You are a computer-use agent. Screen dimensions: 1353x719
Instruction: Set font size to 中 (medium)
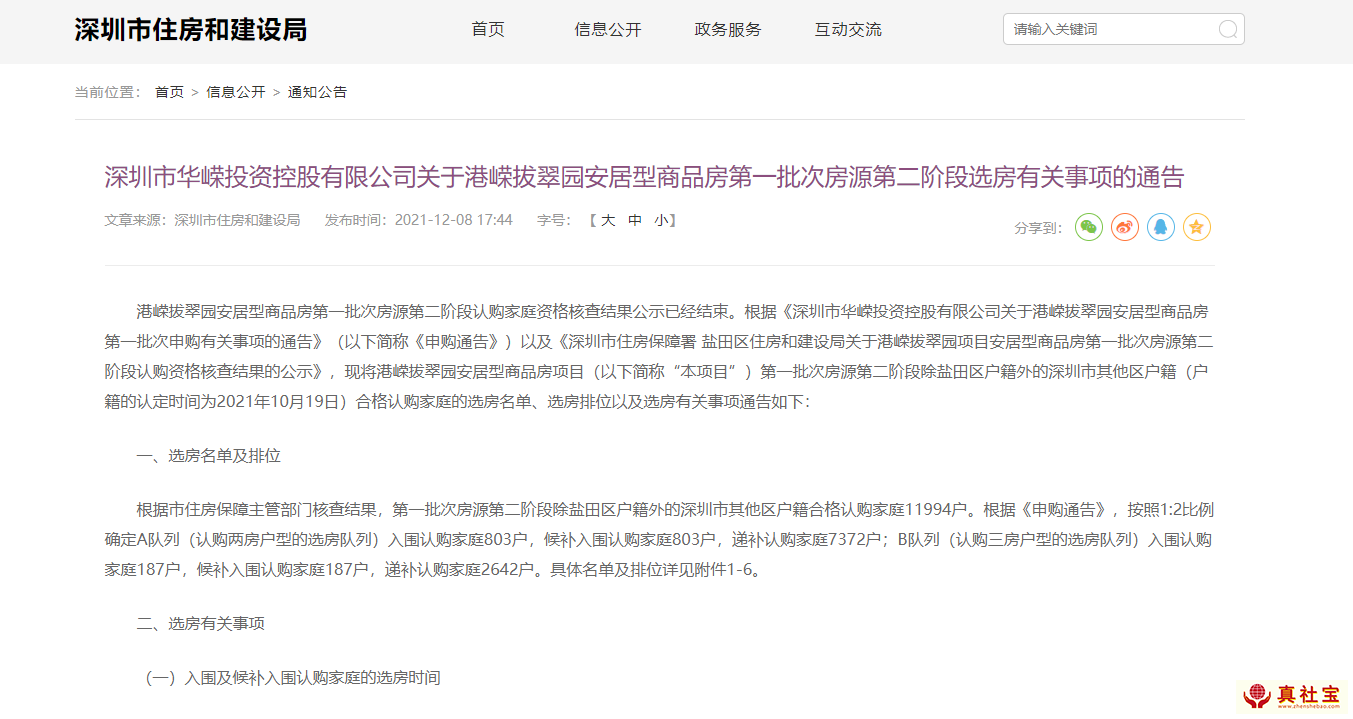635,220
